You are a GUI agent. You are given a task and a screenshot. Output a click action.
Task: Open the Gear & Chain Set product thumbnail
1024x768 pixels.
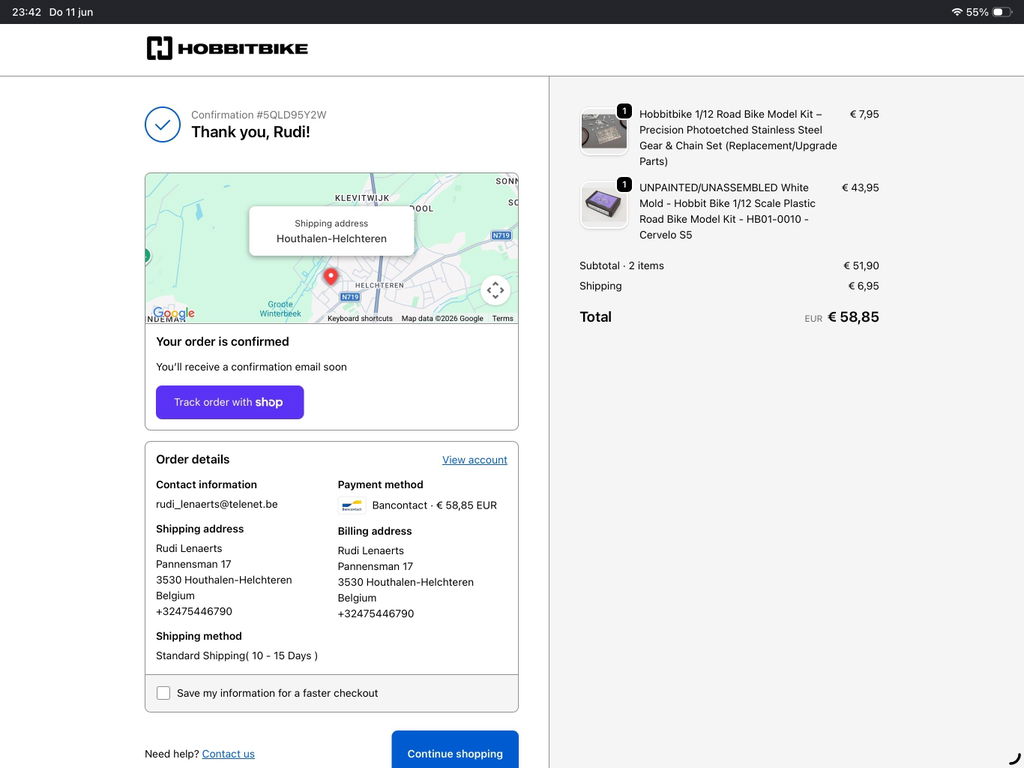point(604,131)
